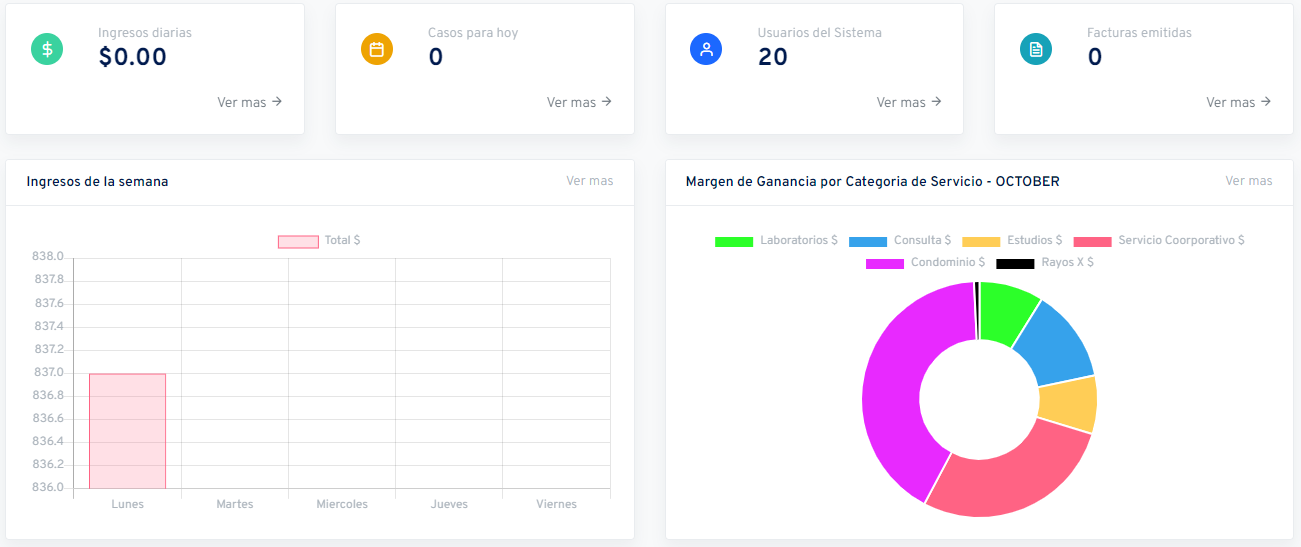
Task: Click the teal invoice document icon
Action: [x=1036, y=49]
